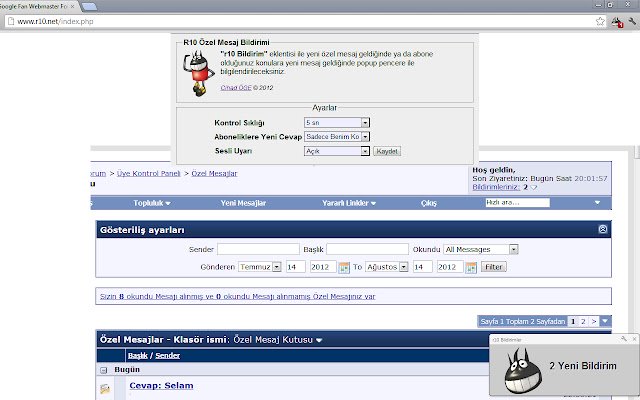Open the Cihad ÖGE author link

[x=236, y=88]
